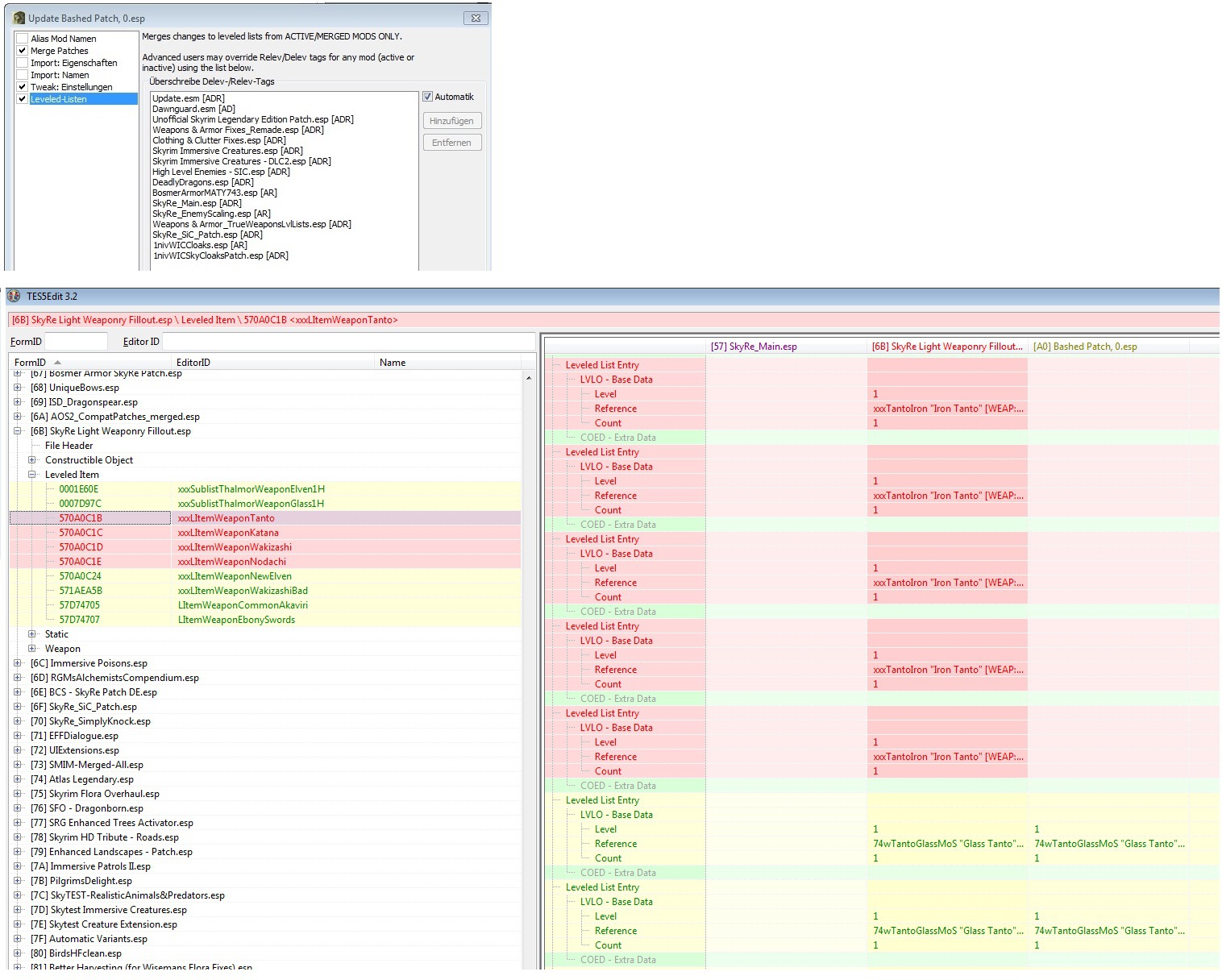Select the [80] BirdsHFclean.esp plugin
This screenshot has height=980, width=1222.
[76, 953]
